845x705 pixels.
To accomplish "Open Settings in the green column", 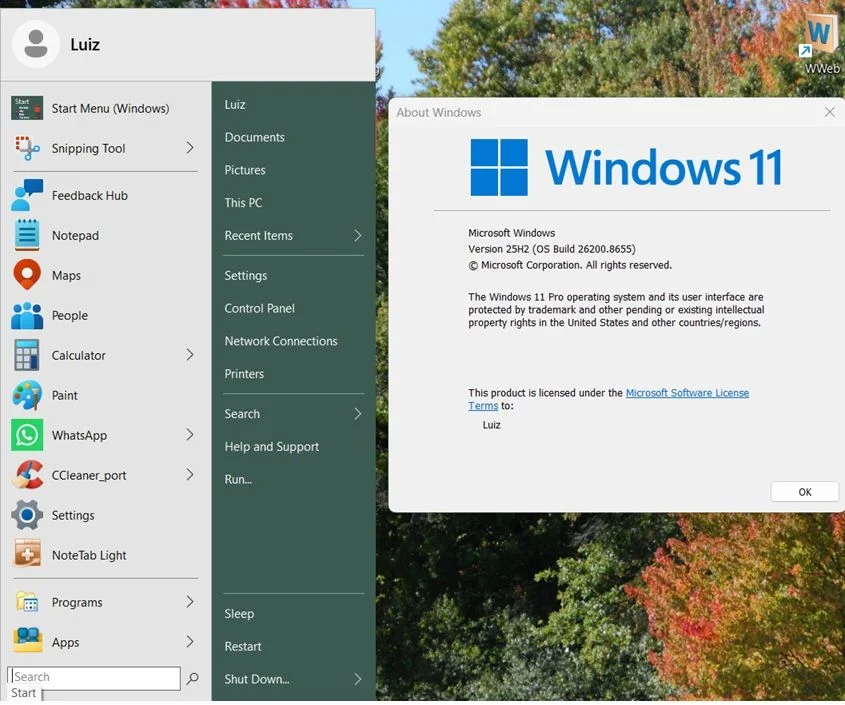I will tap(246, 275).
